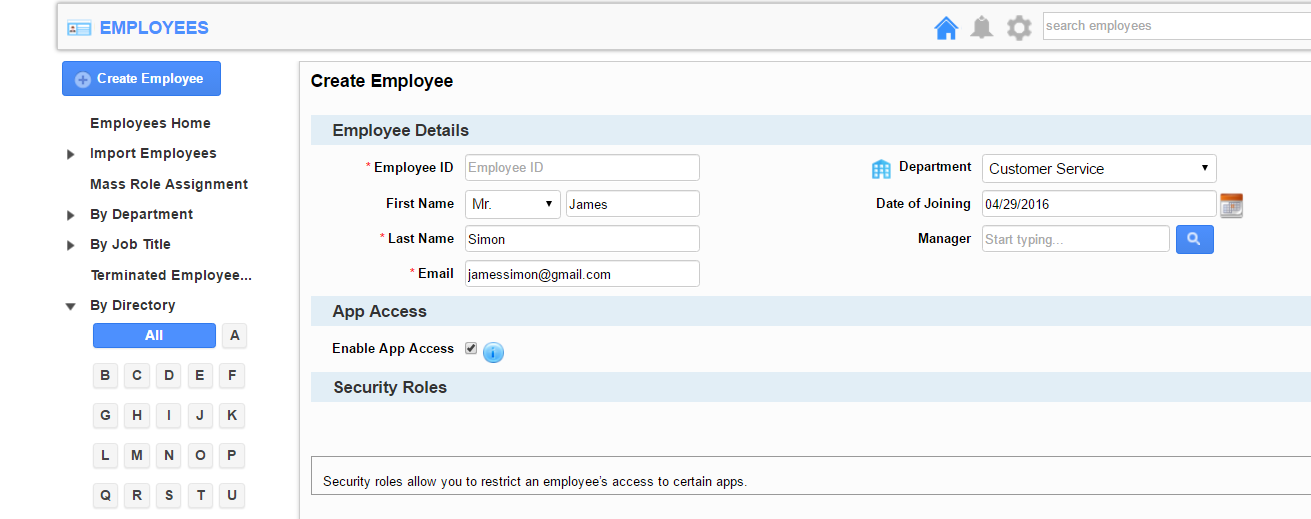Click the Create Employee button
This screenshot has width=1311, height=519.
[141, 79]
